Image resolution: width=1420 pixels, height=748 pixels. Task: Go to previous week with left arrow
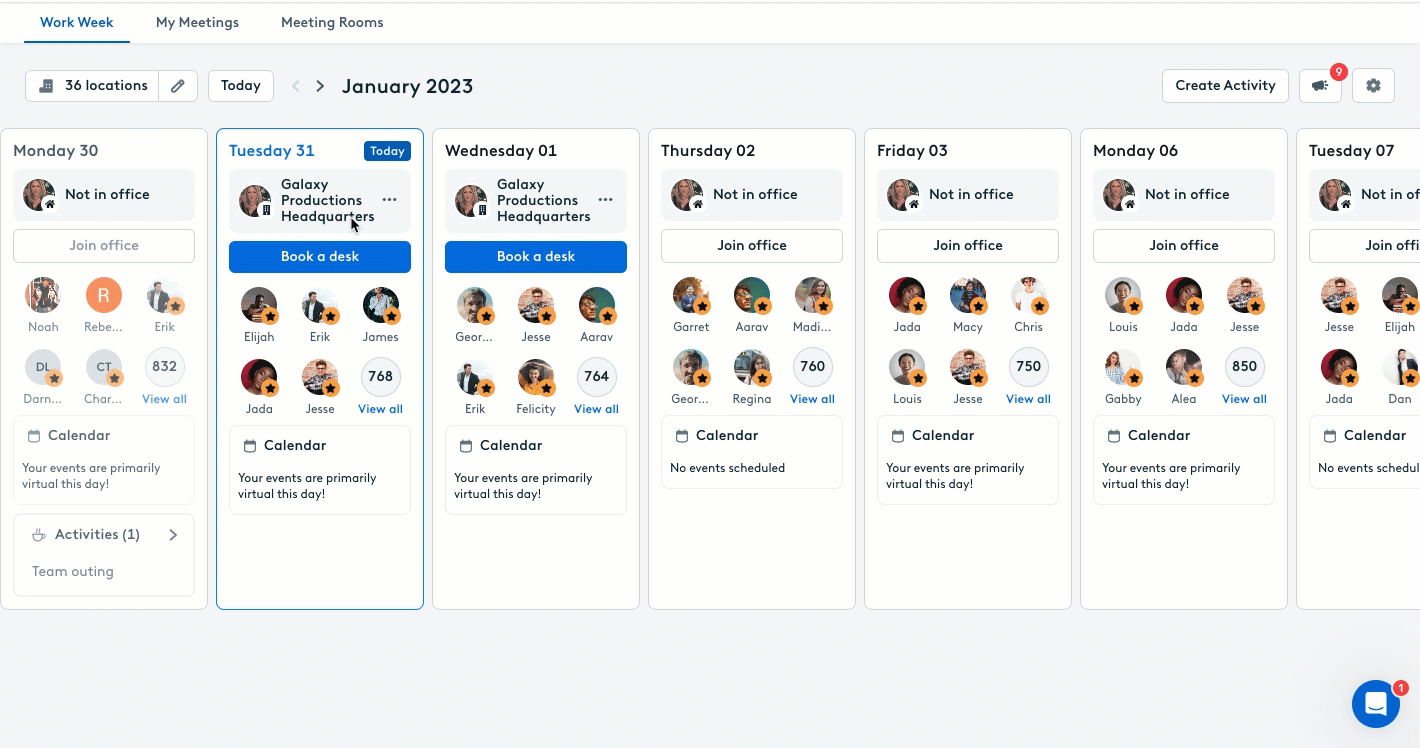[x=296, y=86]
